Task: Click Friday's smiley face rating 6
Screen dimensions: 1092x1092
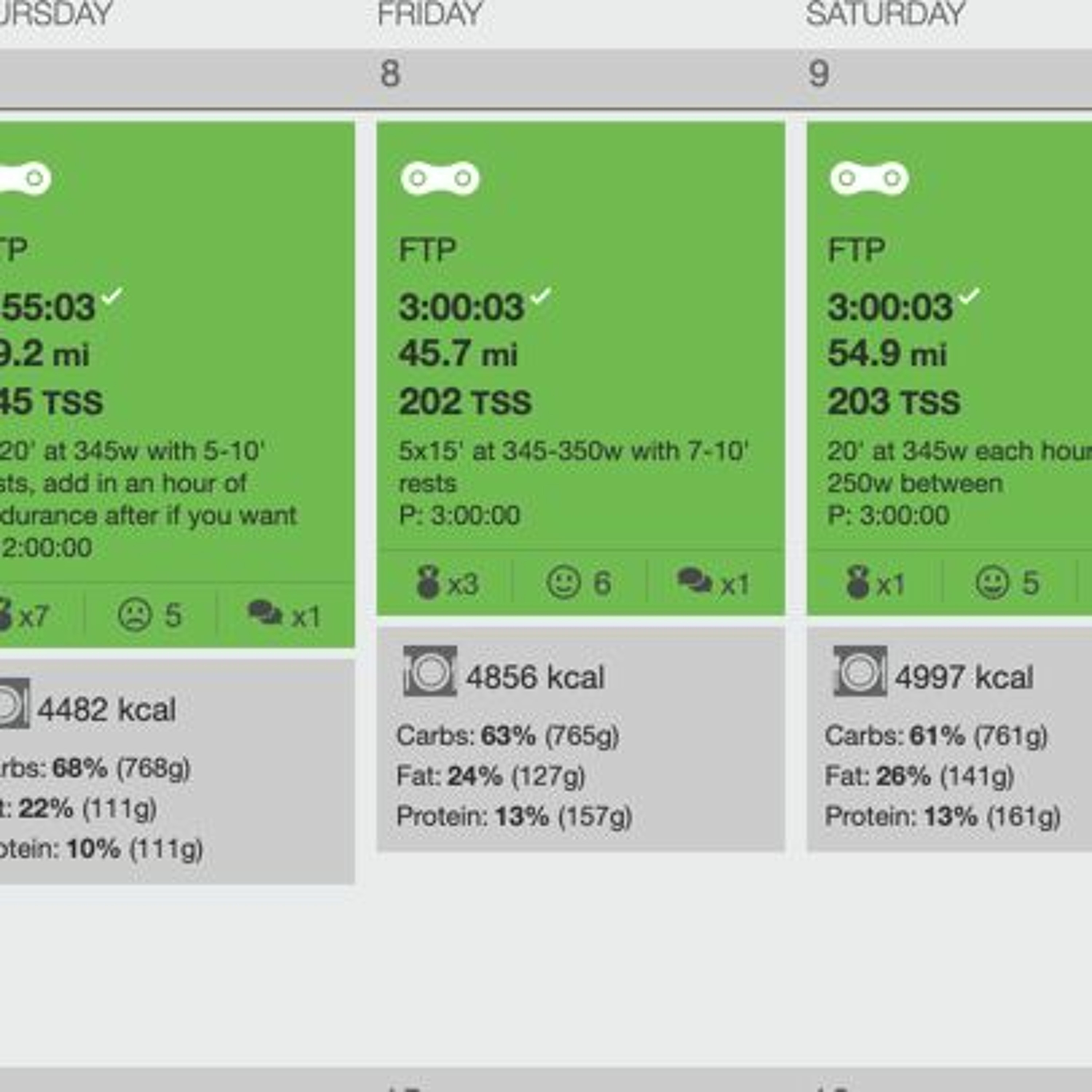Action: coord(579,583)
